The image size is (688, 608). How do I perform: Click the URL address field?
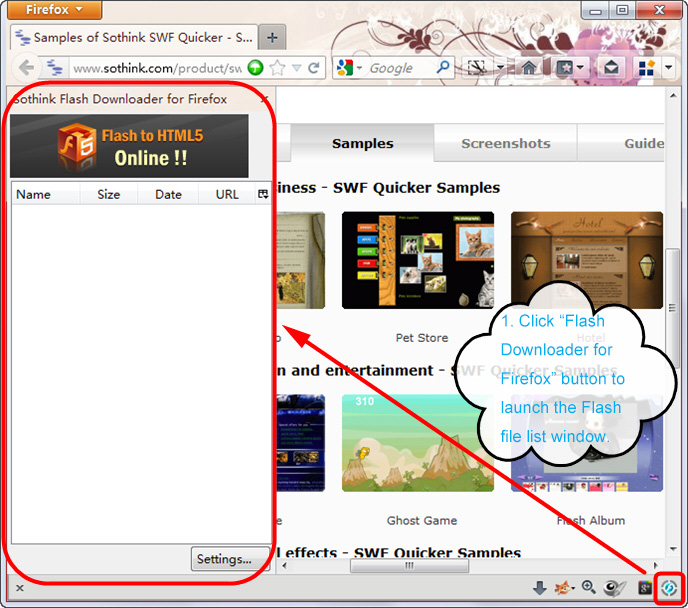coord(157,68)
